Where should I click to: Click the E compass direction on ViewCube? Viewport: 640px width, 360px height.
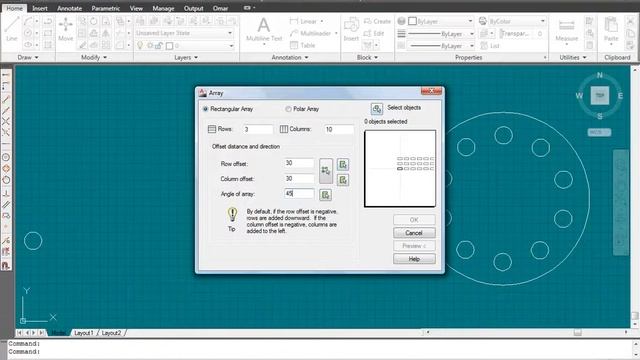coord(620,96)
